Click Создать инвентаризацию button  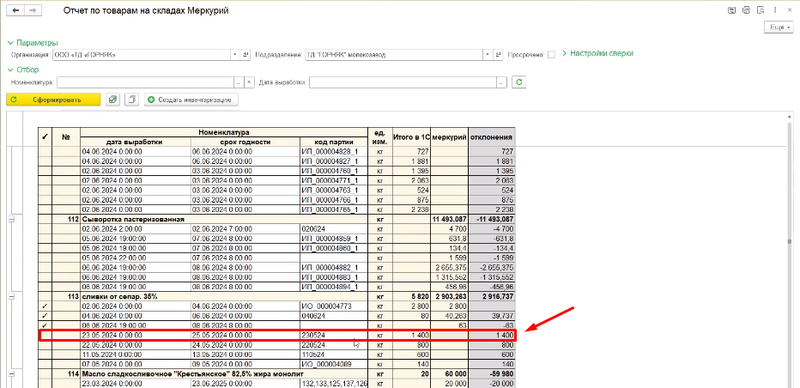pyautogui.click(x=191, y=100)
